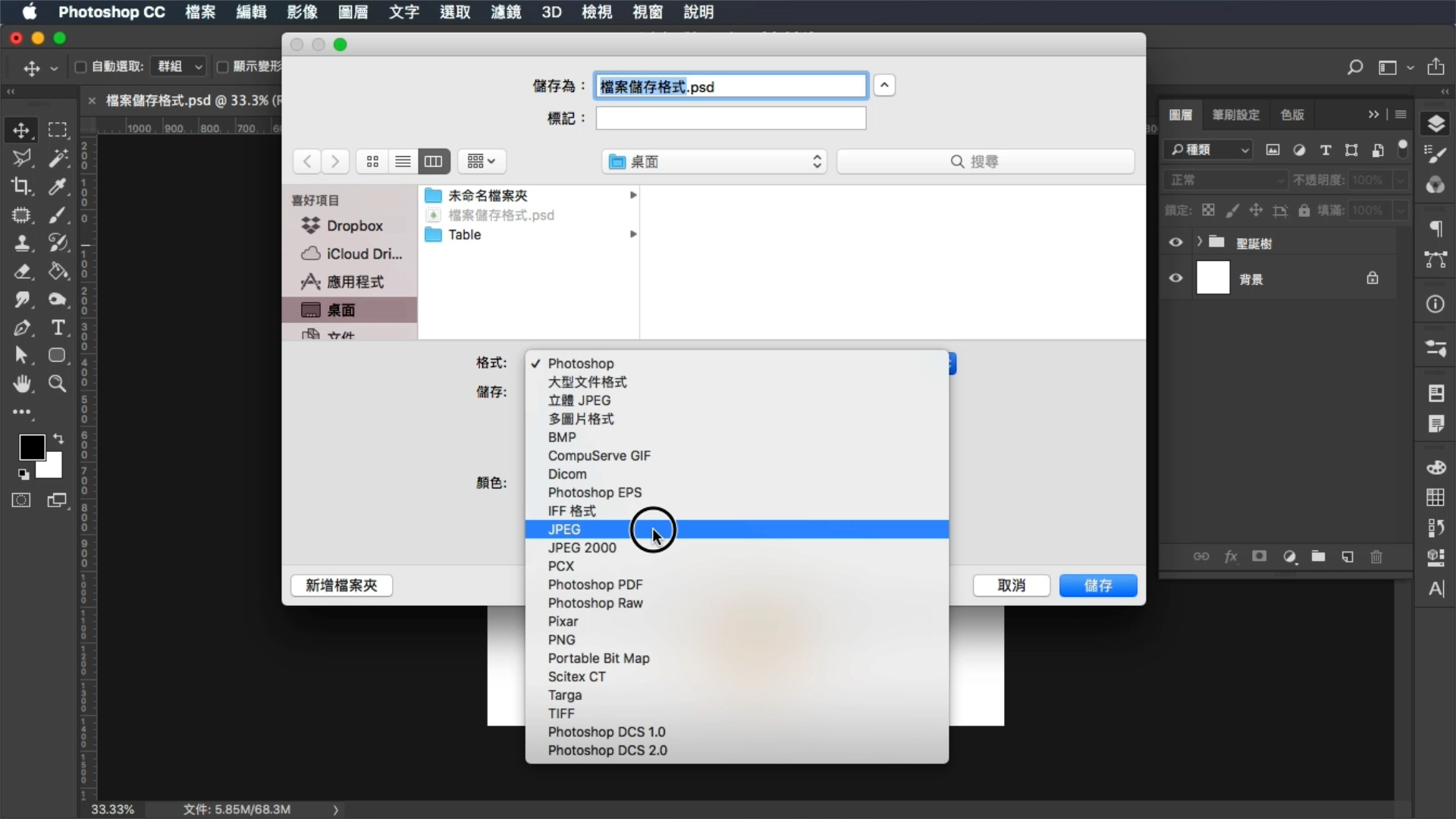Select the Move tool
The width and height of the screenshot is (1456, 819).
[x=21, y=130]
